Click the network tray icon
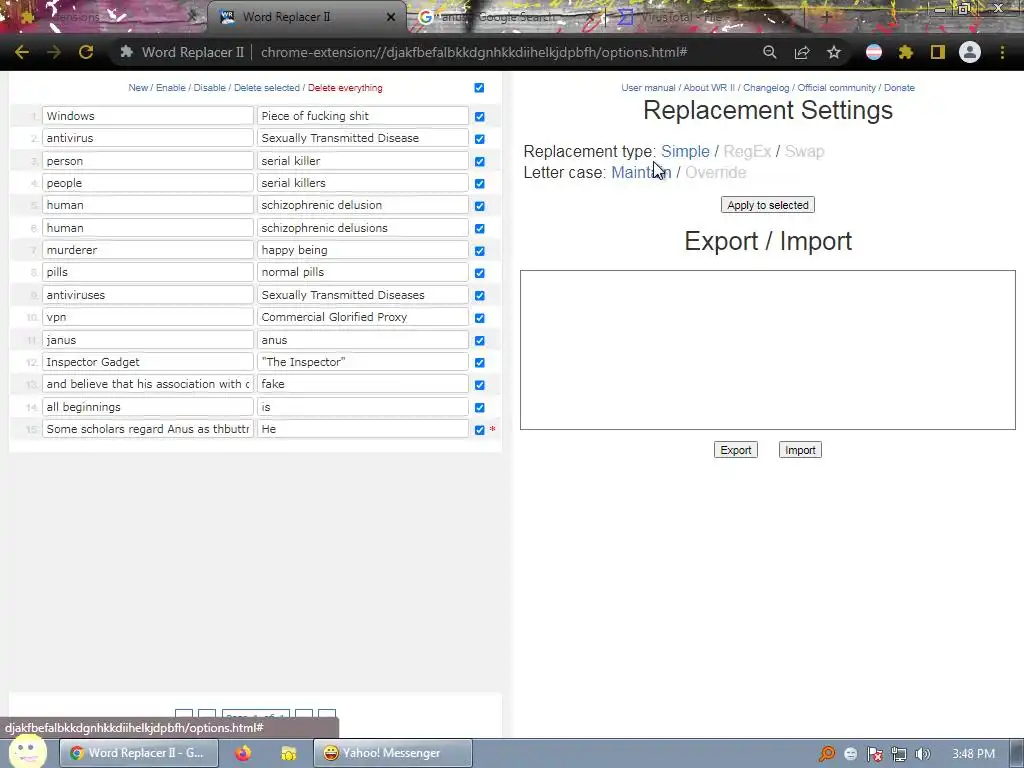 tap(899, 754)
